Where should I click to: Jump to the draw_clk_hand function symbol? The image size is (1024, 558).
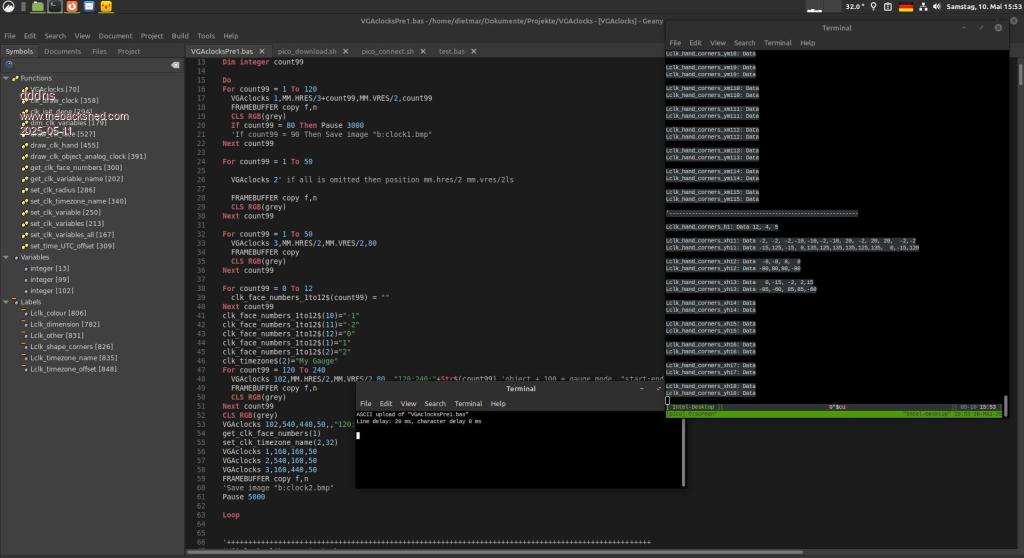click(x=62, y=145)
